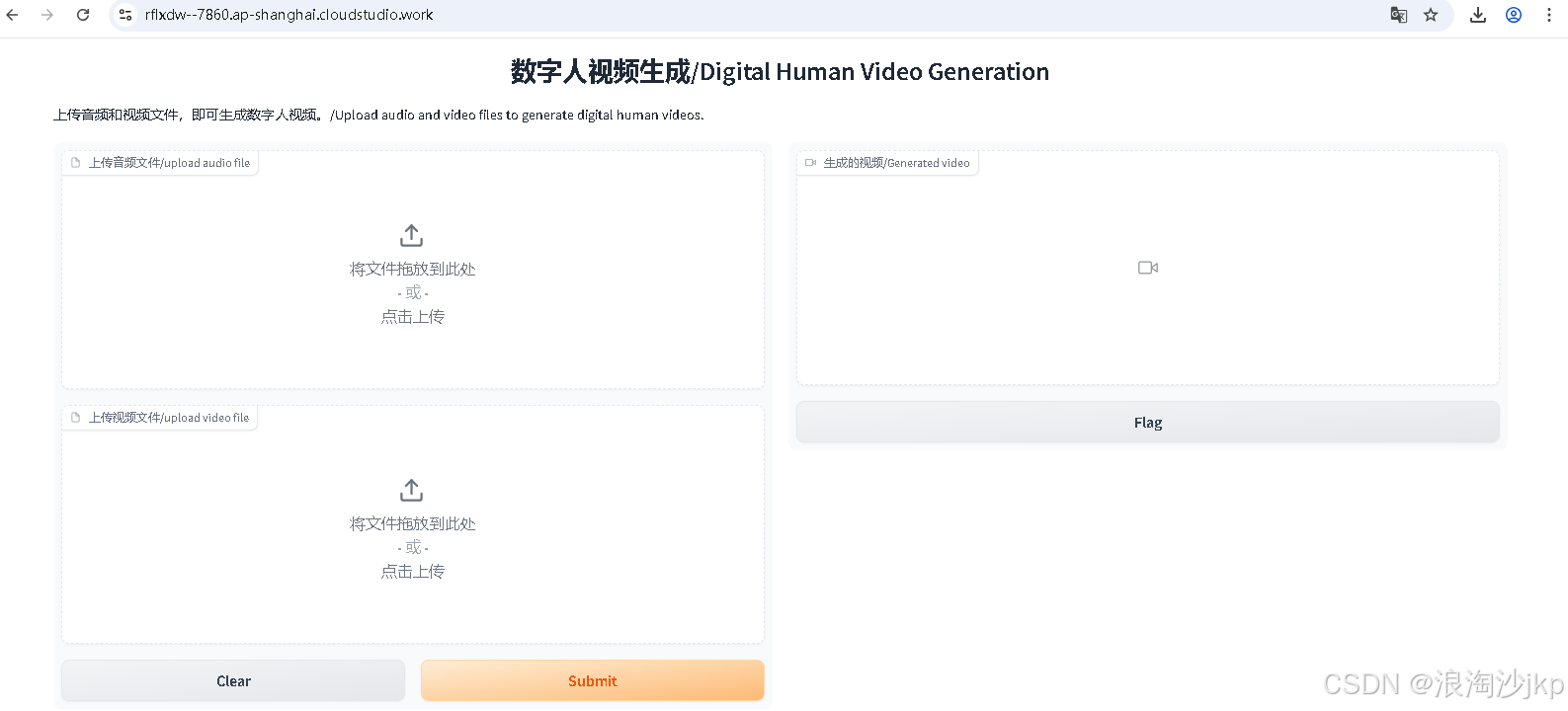This screenshot has height=711, width=1568.
Task: Open the browser profile icon
Action: pos(1514,15)
